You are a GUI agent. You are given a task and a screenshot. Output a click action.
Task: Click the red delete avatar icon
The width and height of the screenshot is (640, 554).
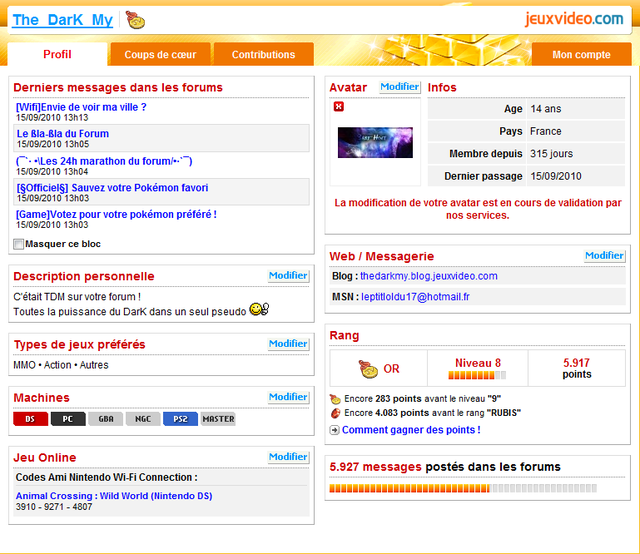[x=338, y=107]
